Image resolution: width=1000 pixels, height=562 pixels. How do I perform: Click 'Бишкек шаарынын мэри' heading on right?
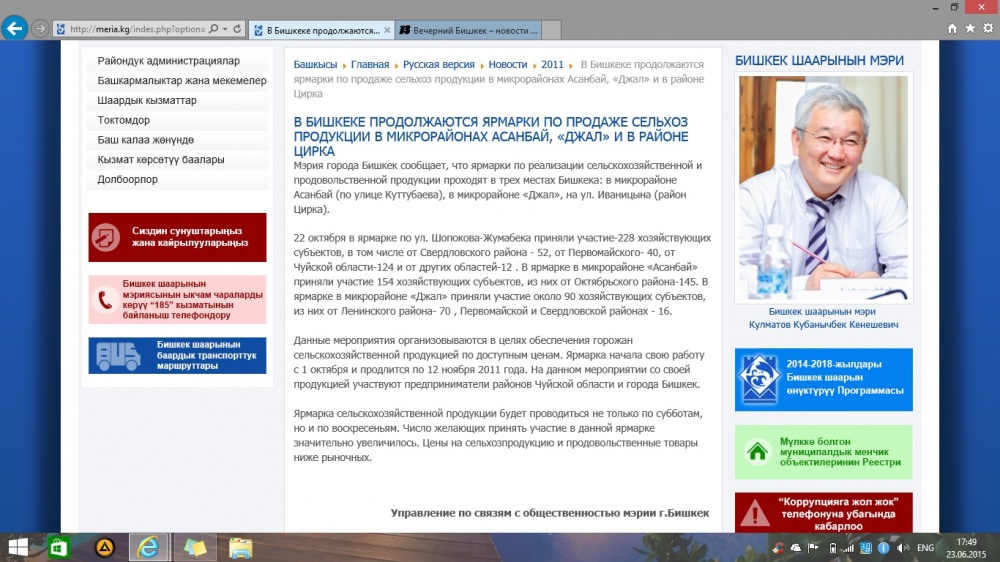point(819,61)
